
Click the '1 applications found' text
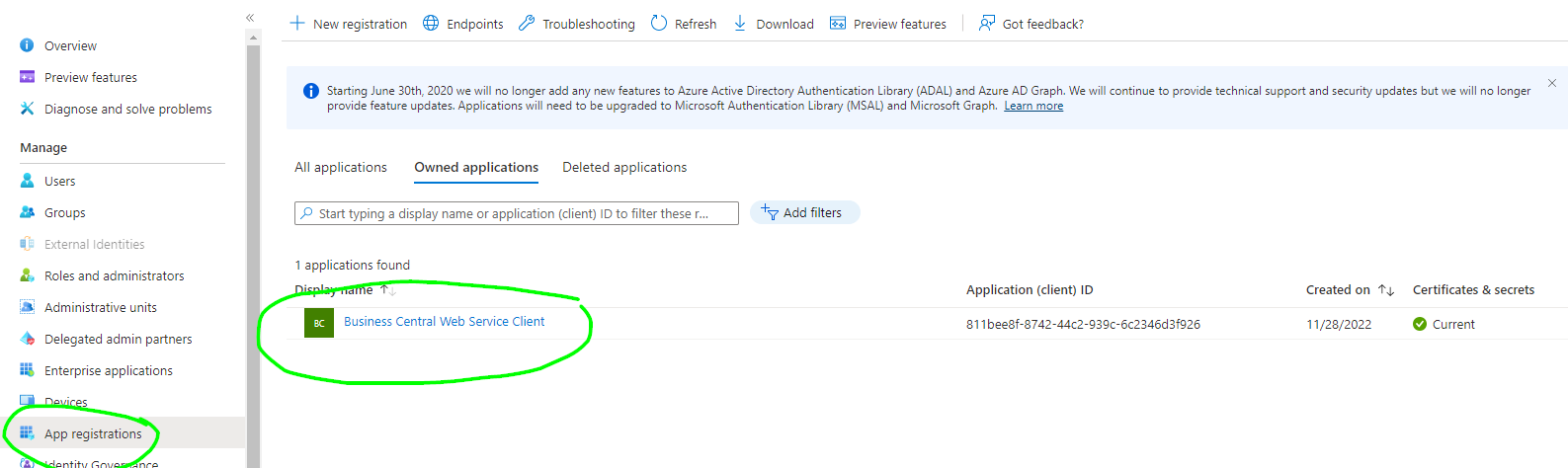[x=352, y=265]
